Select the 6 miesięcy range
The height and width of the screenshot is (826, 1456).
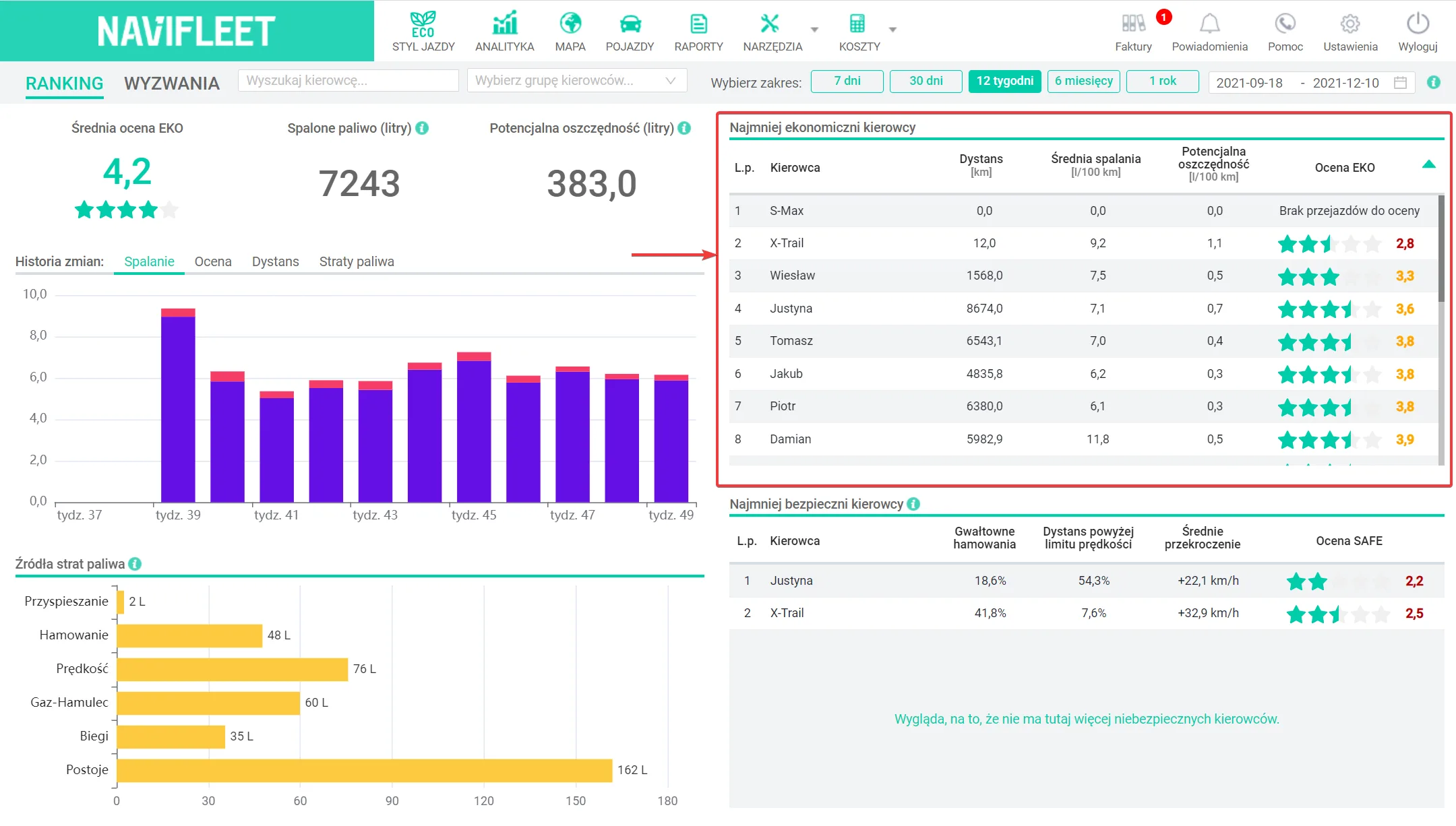click(1083, 81)
